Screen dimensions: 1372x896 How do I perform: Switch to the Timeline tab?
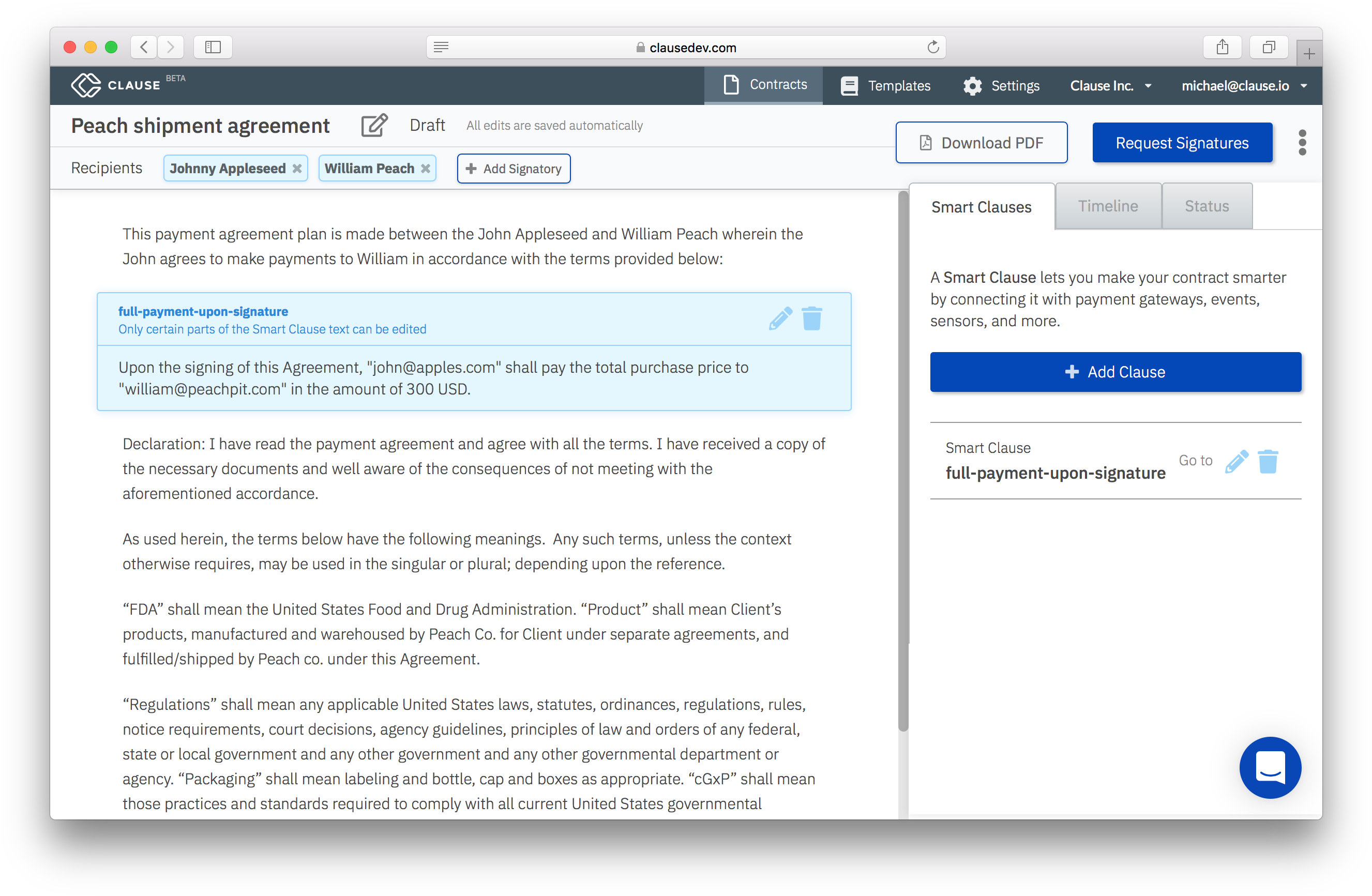pos(1108,206)
